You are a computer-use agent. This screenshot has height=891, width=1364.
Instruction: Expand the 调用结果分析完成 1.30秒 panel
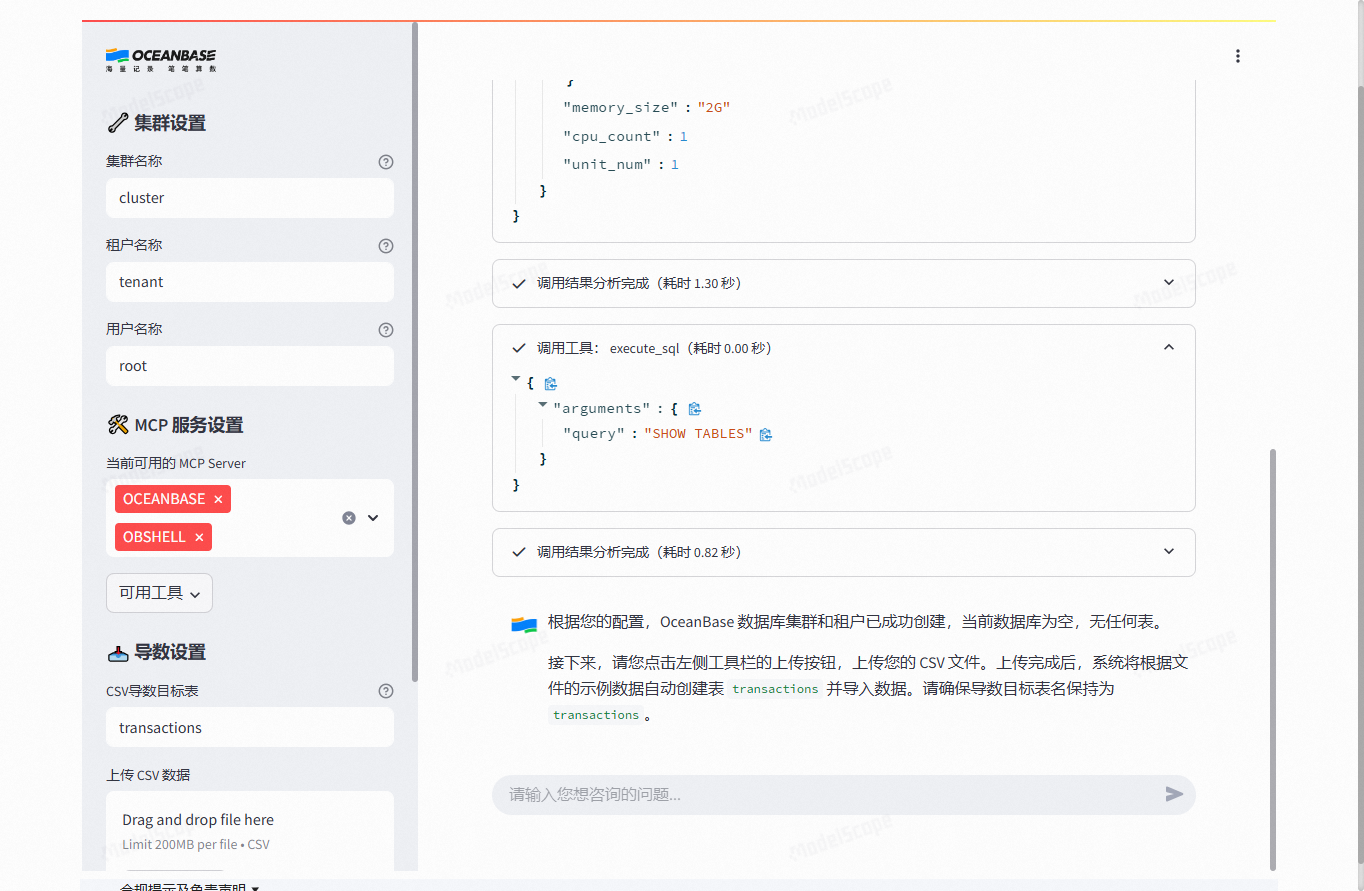coord(1168,283)
